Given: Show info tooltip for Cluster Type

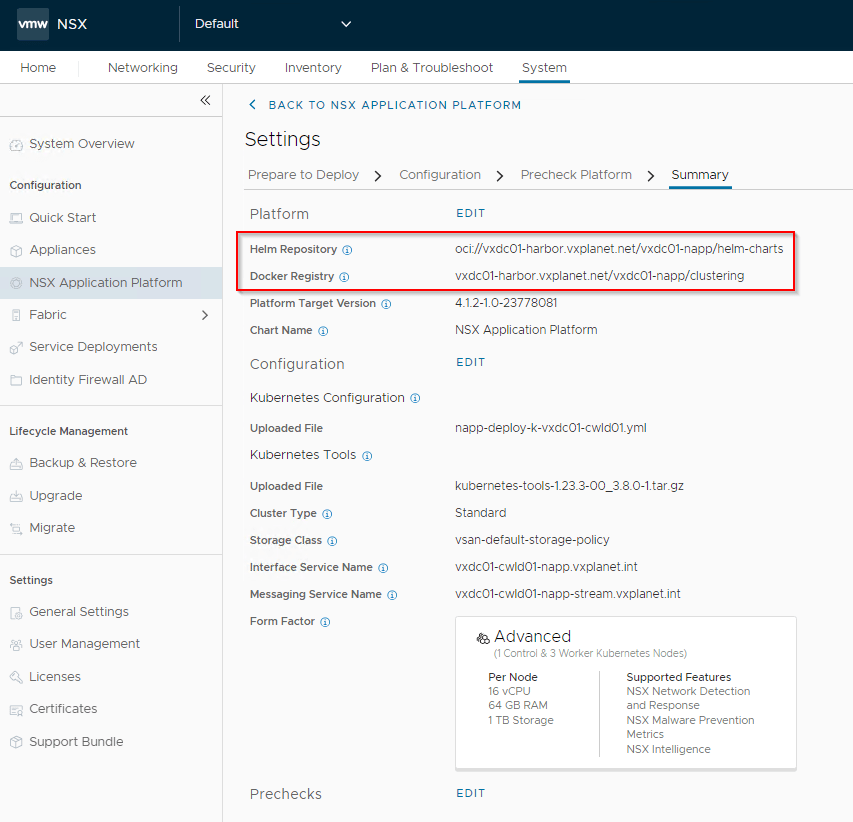Looking at the screenshot, I should [x=327, y=514].
